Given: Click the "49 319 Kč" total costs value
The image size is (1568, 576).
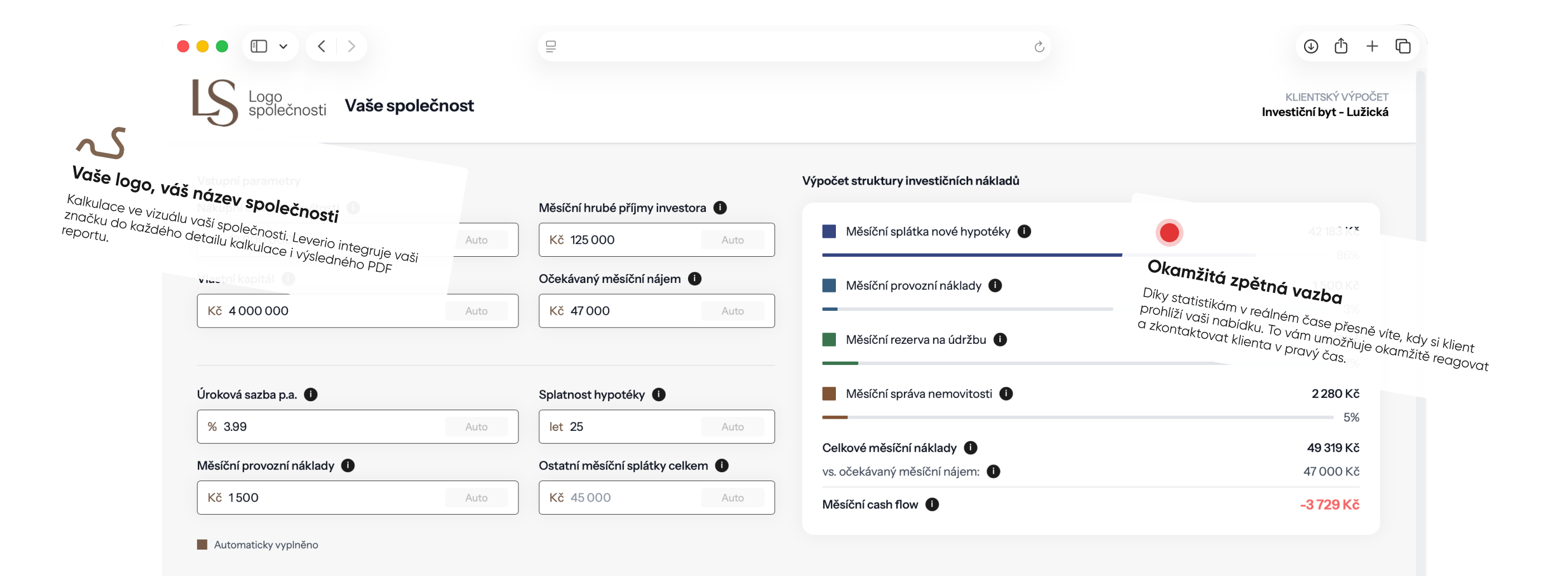Looking at the screenshot, I should click(1333, 448).
